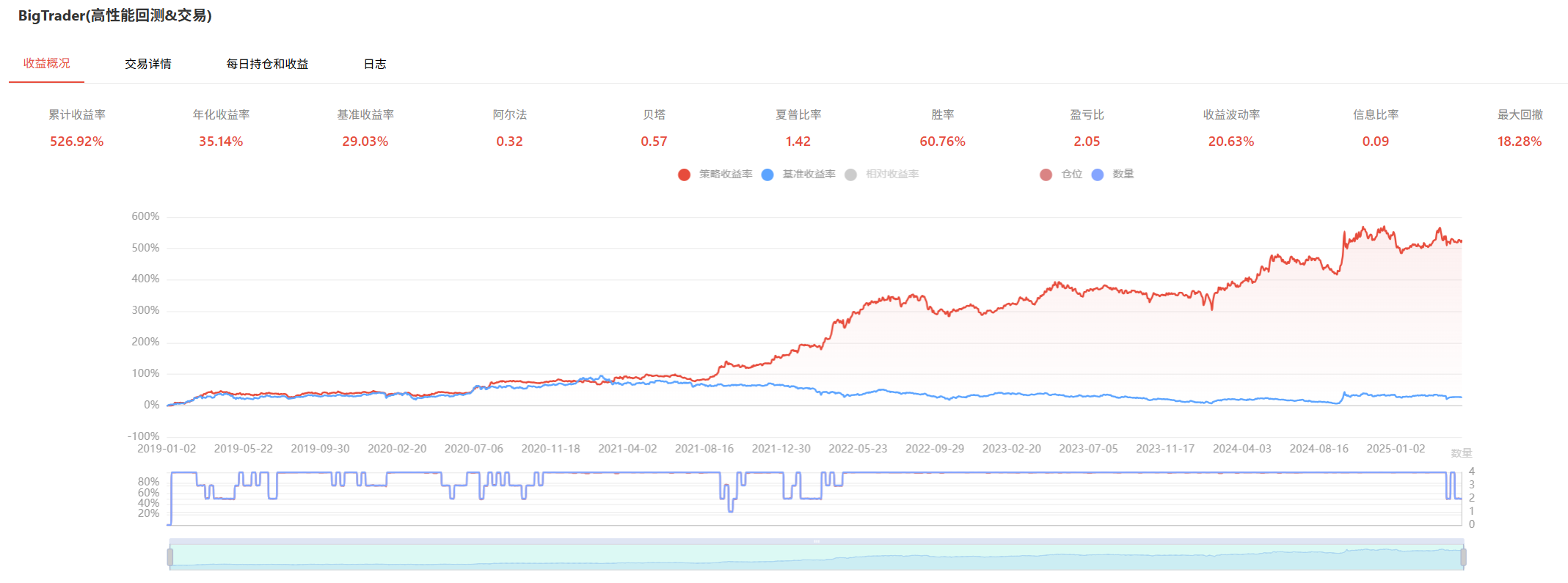Screen dimensions: 1568x583
Task: Click the grey 相对收益率 legend dot
Action: (850, 175)
